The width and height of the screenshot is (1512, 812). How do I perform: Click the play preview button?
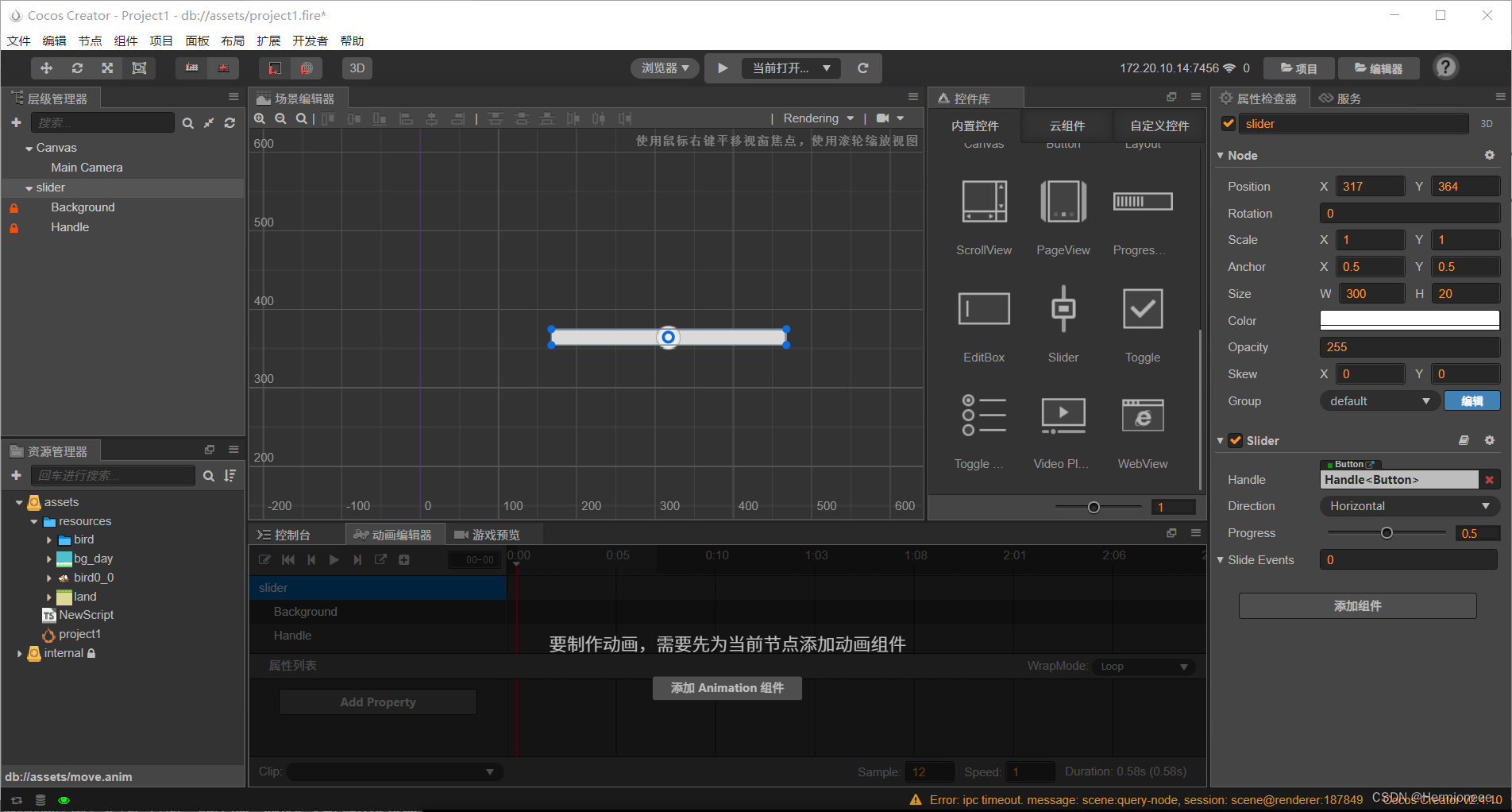tap(723, 68)
